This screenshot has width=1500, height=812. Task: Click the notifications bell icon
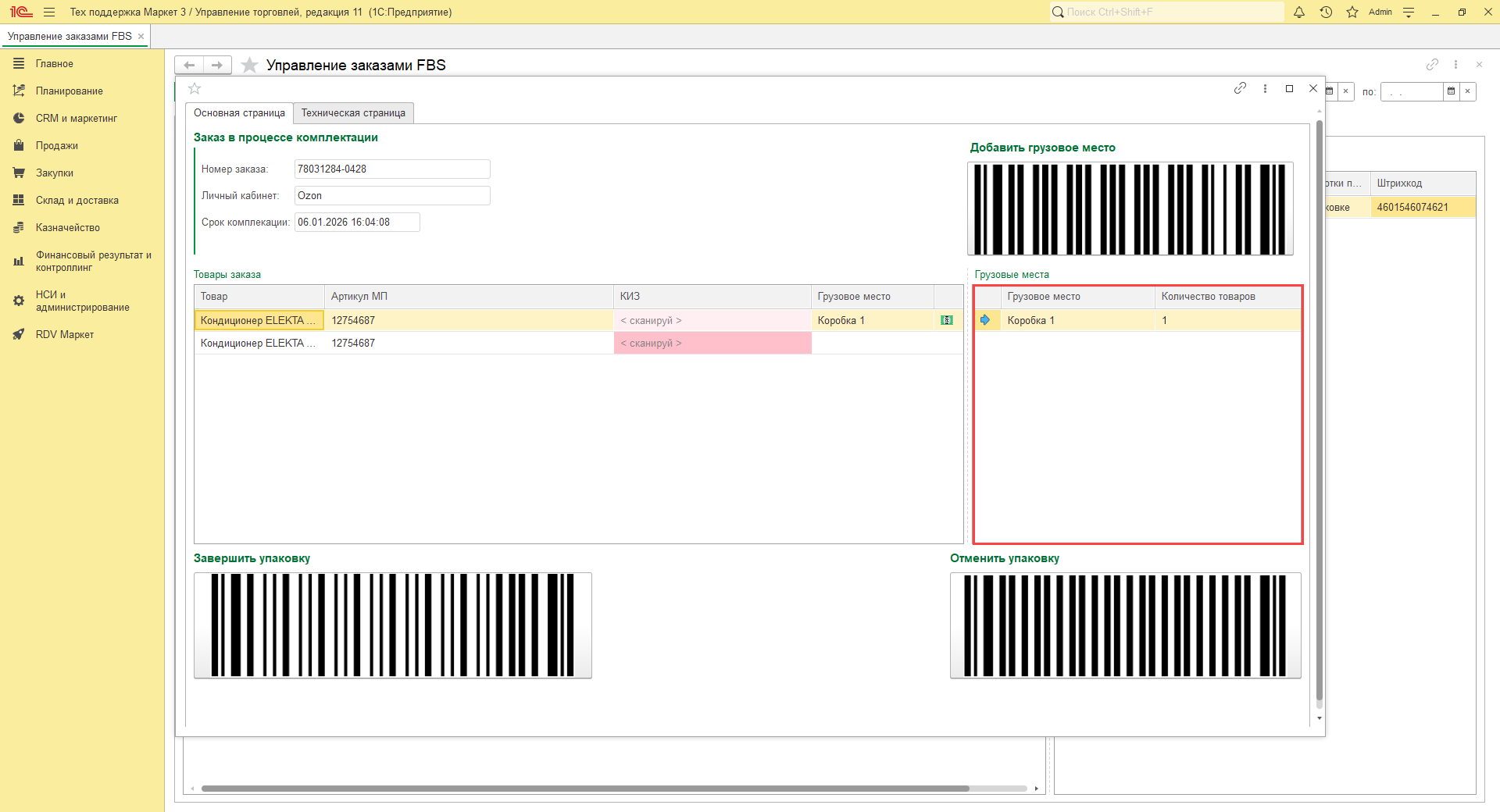pos(1299,12)
